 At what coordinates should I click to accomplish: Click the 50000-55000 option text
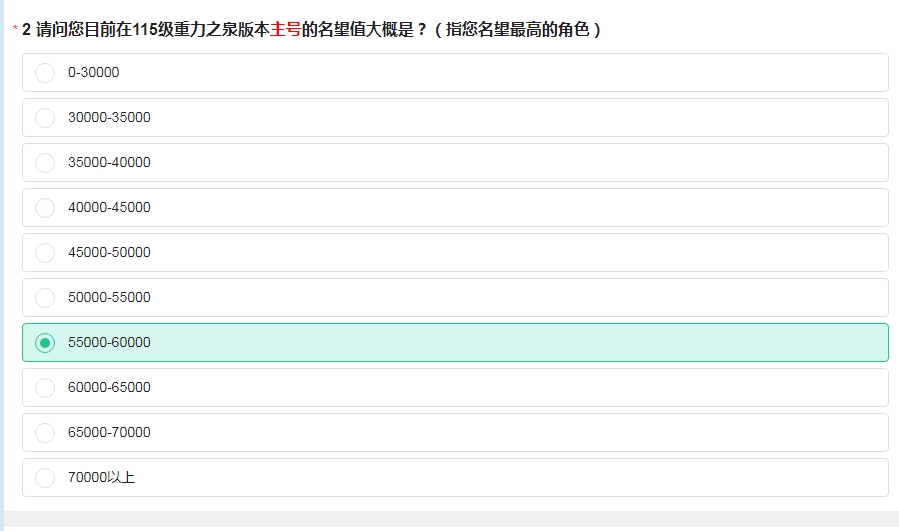point(109,297)
